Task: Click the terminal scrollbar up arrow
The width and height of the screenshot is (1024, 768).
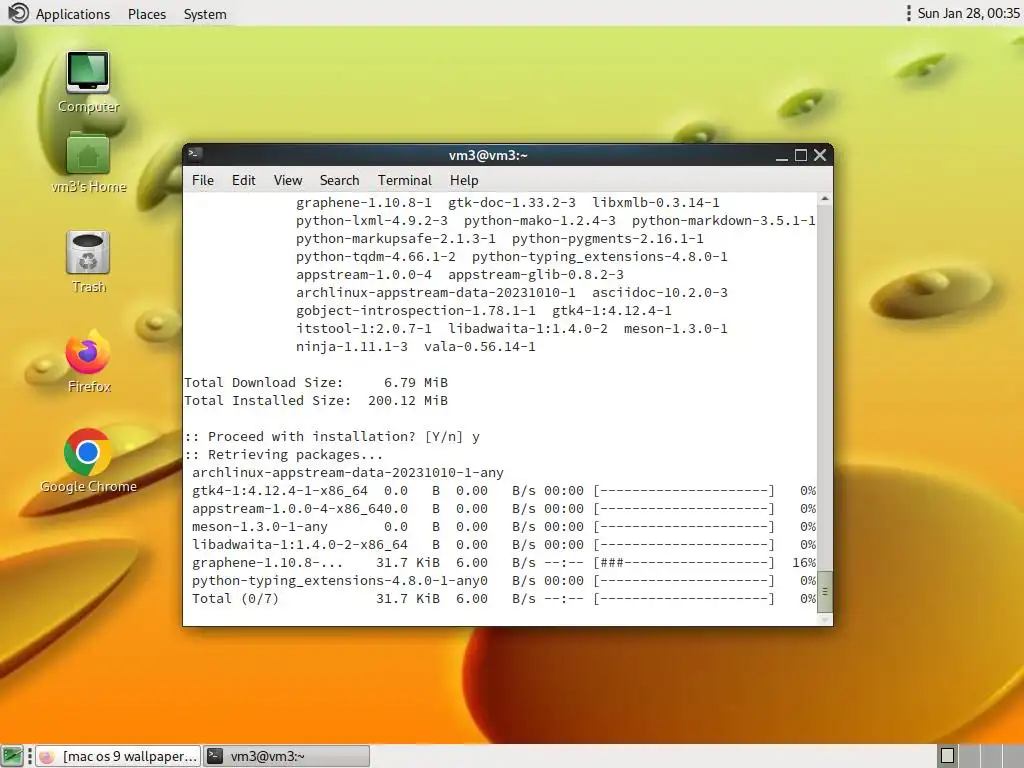Action: click(x=825, y=199)
